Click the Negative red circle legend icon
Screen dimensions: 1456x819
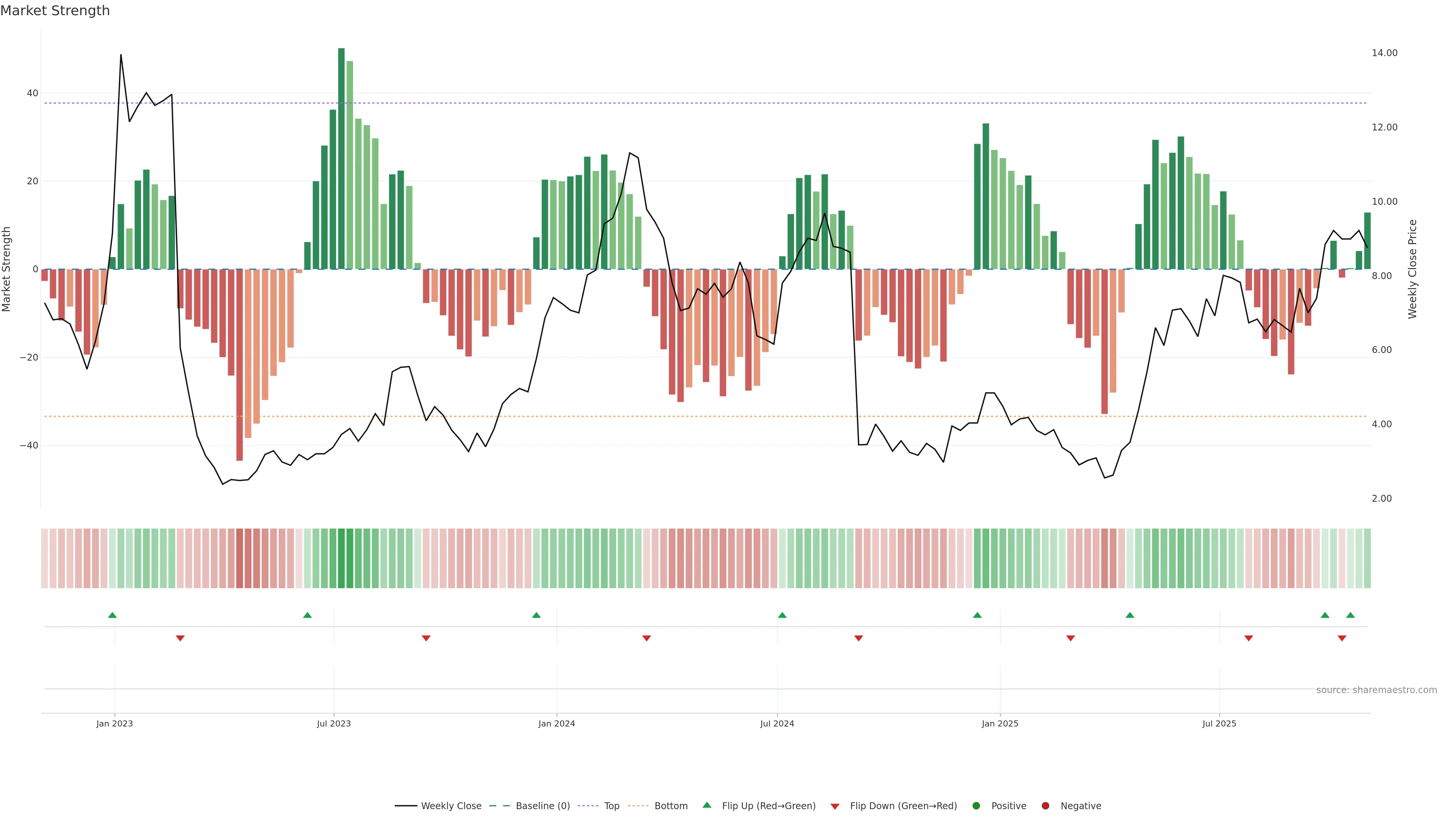click(x=1045, y=805)
